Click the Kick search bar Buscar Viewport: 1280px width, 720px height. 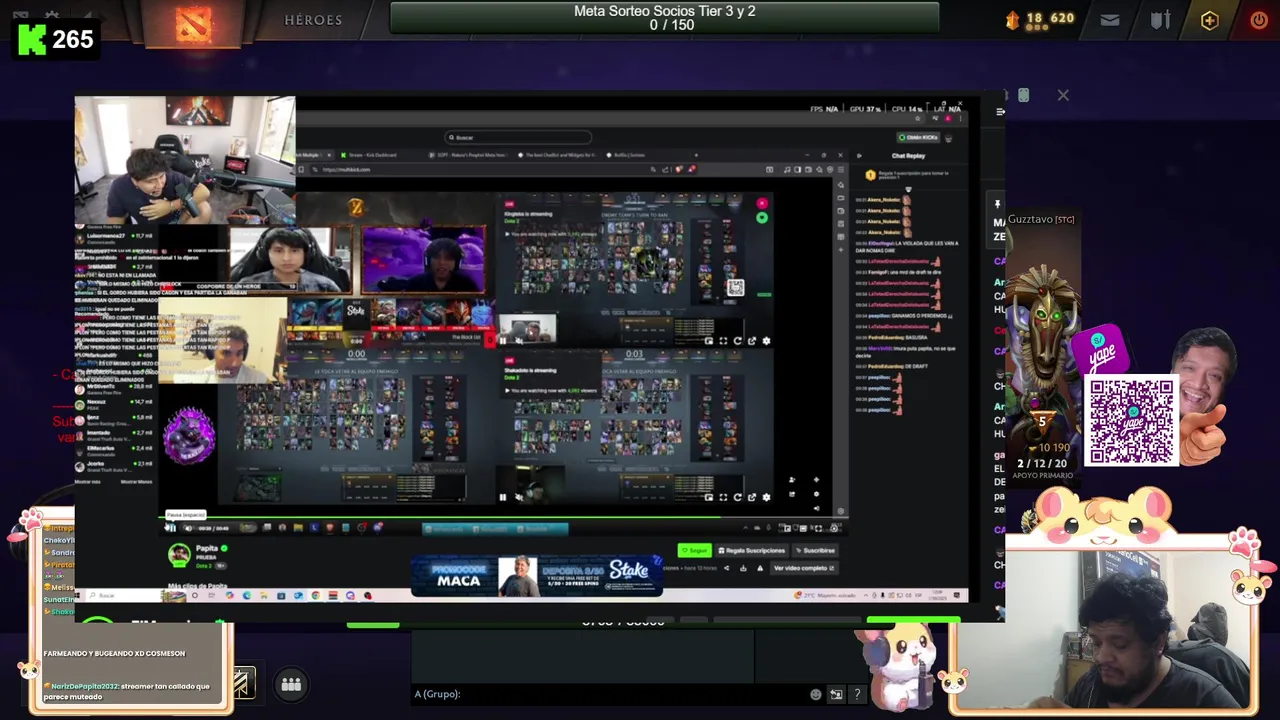[x=519, y=138]
